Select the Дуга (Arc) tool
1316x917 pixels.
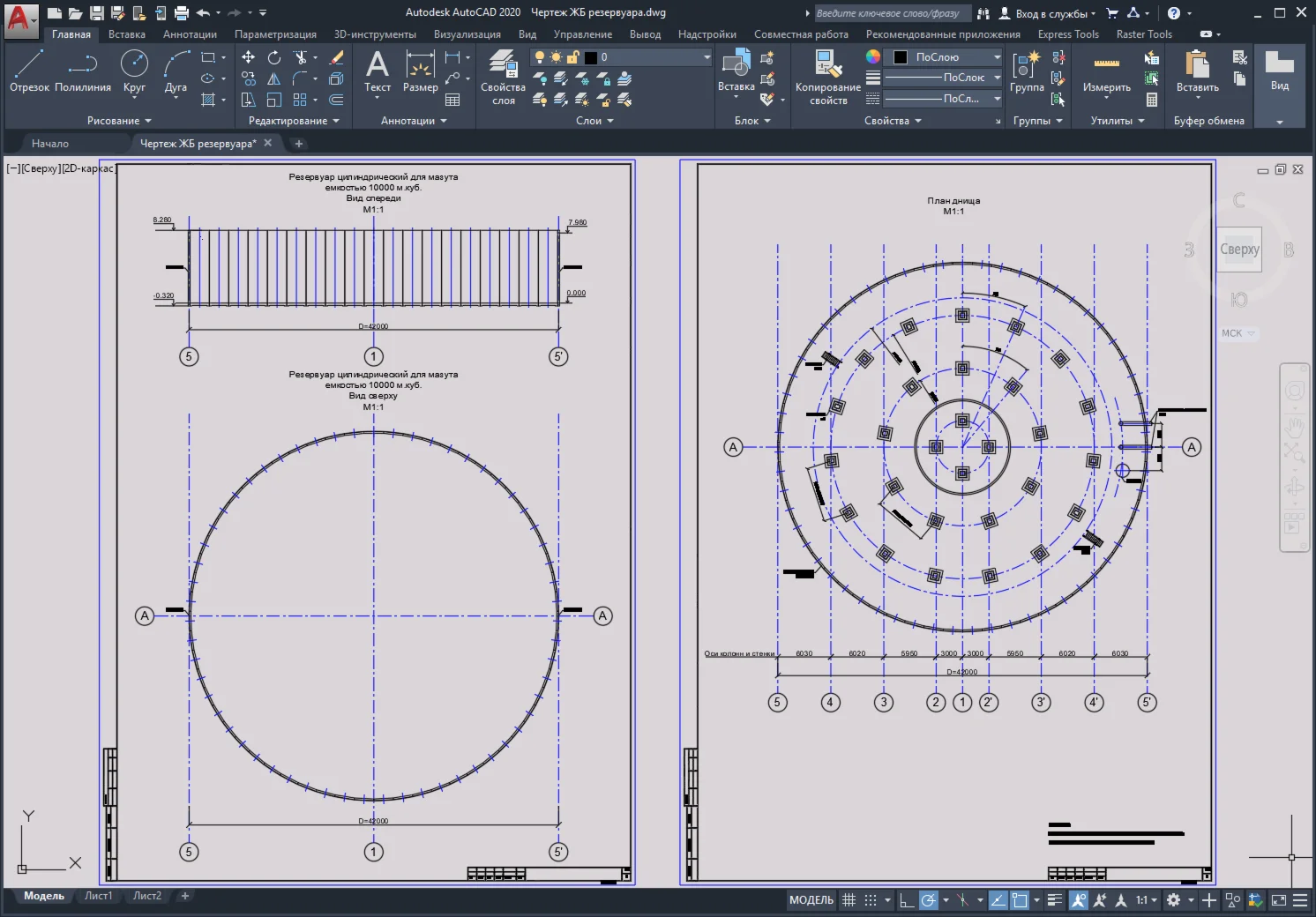tap(176, 71)
